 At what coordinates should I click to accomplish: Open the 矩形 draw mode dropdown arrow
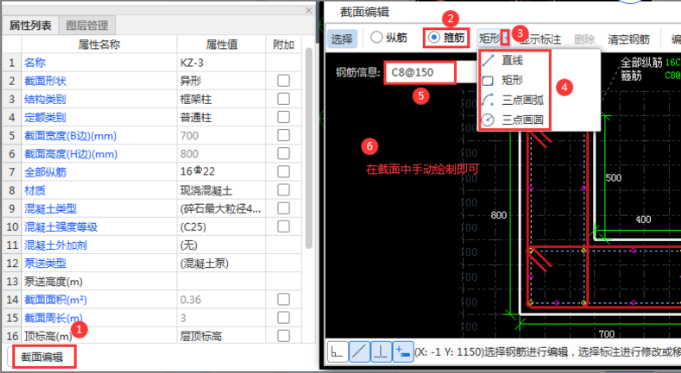tap(505, 38)
